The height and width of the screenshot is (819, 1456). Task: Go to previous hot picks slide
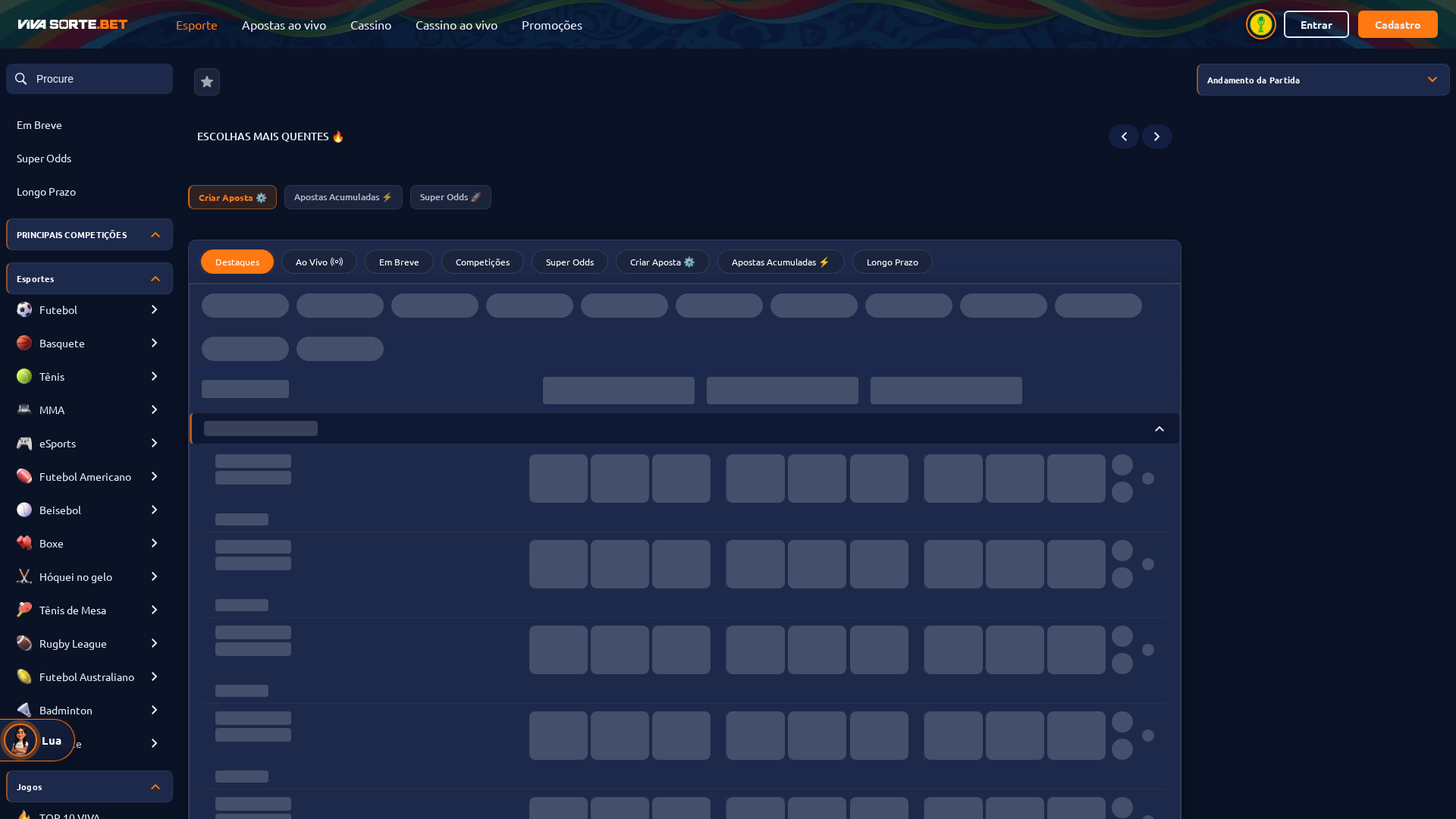[1124, 136]
